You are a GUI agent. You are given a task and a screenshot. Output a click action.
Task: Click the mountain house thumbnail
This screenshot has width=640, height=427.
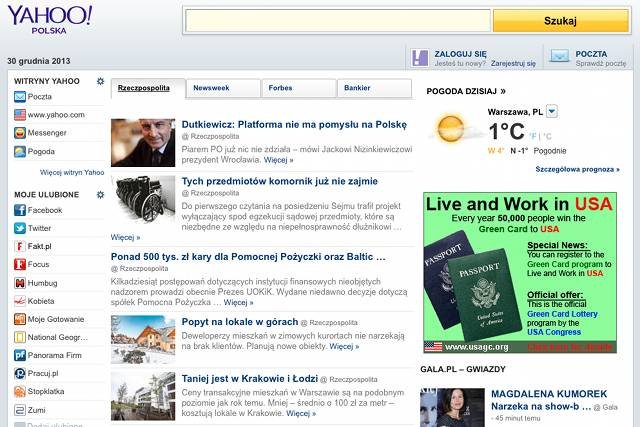[x=143, y=339]
